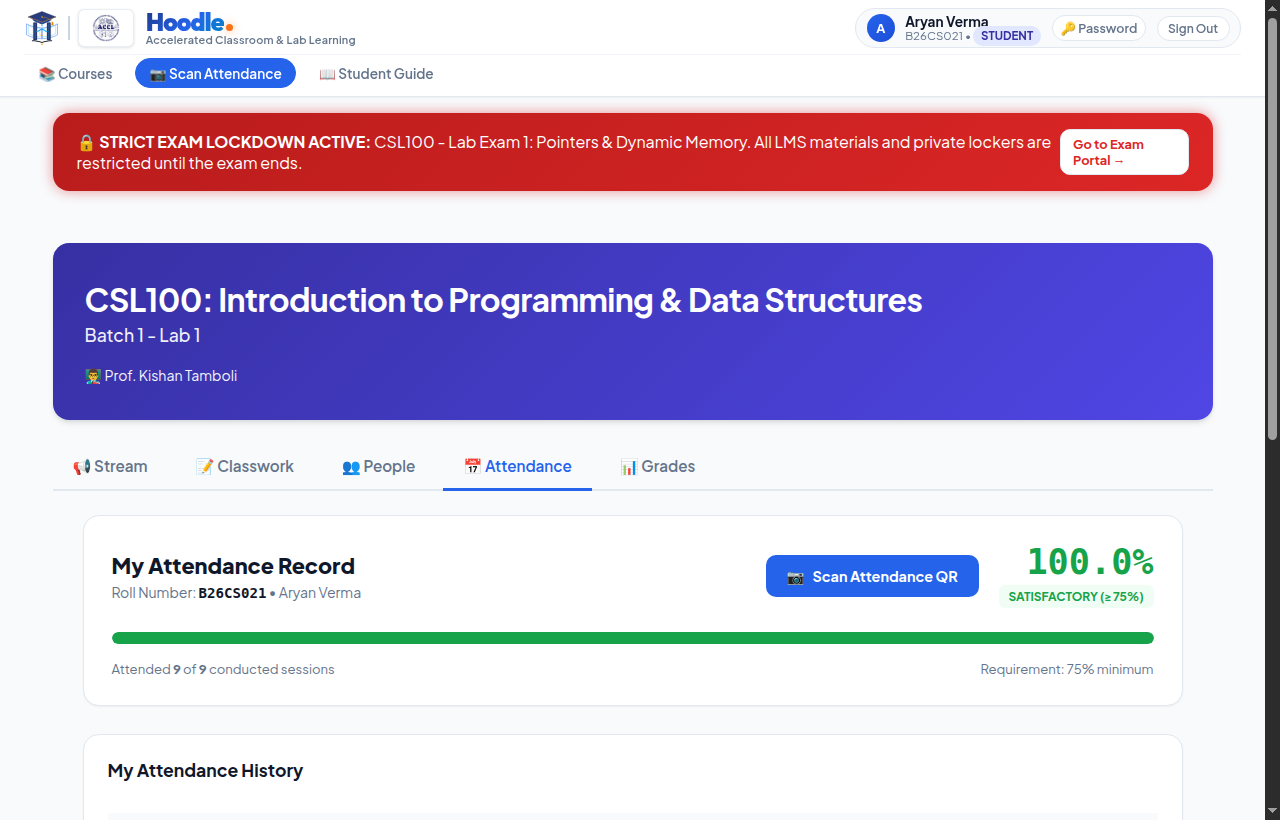This screenshot has height=820, width=1280.
Task: Click 'Accelerated Classroom & Lab Learning' tagline
Action: click(x=251, y=40)
